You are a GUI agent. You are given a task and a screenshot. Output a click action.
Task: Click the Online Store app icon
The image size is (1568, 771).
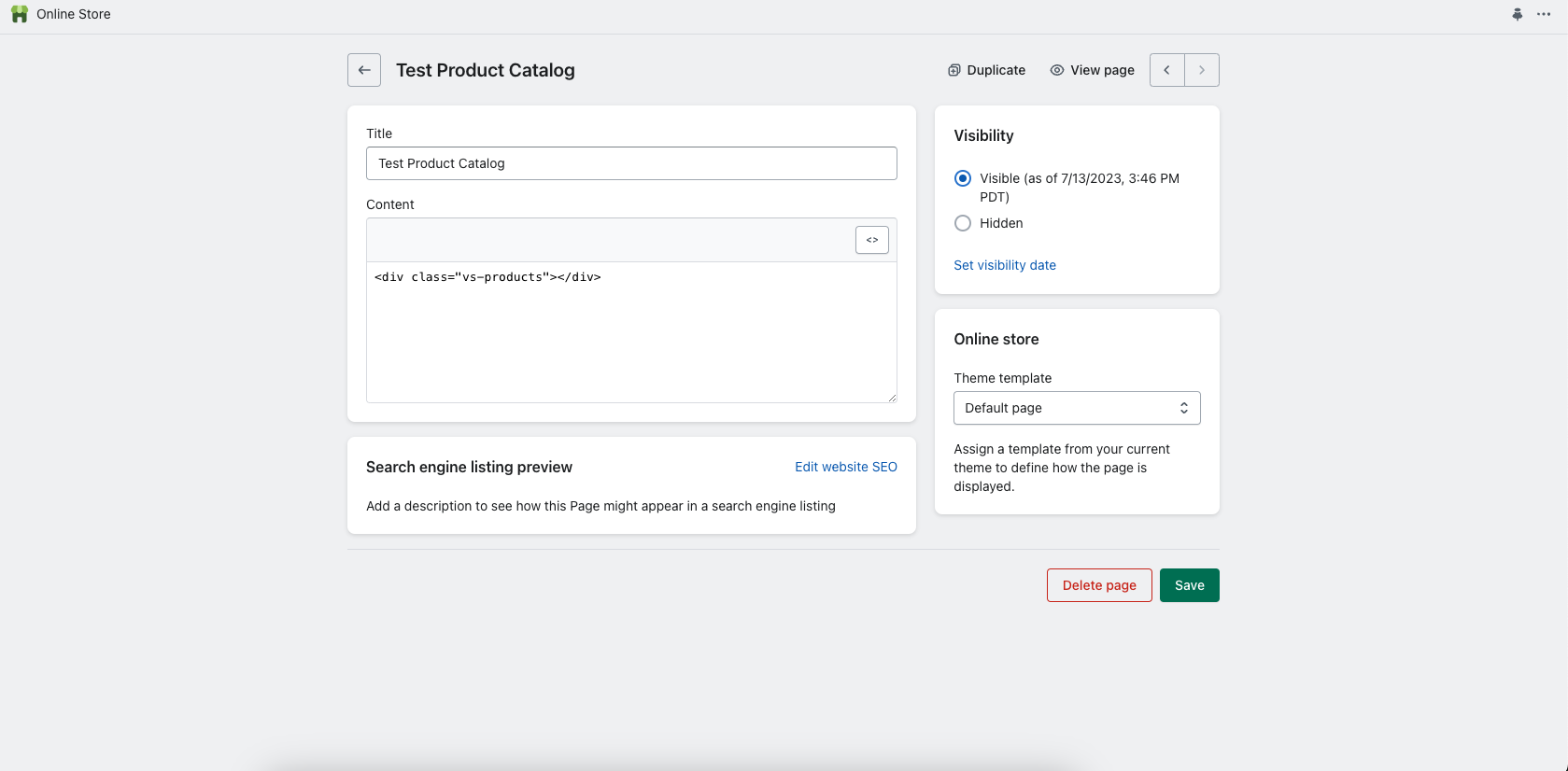pos(20,14)
